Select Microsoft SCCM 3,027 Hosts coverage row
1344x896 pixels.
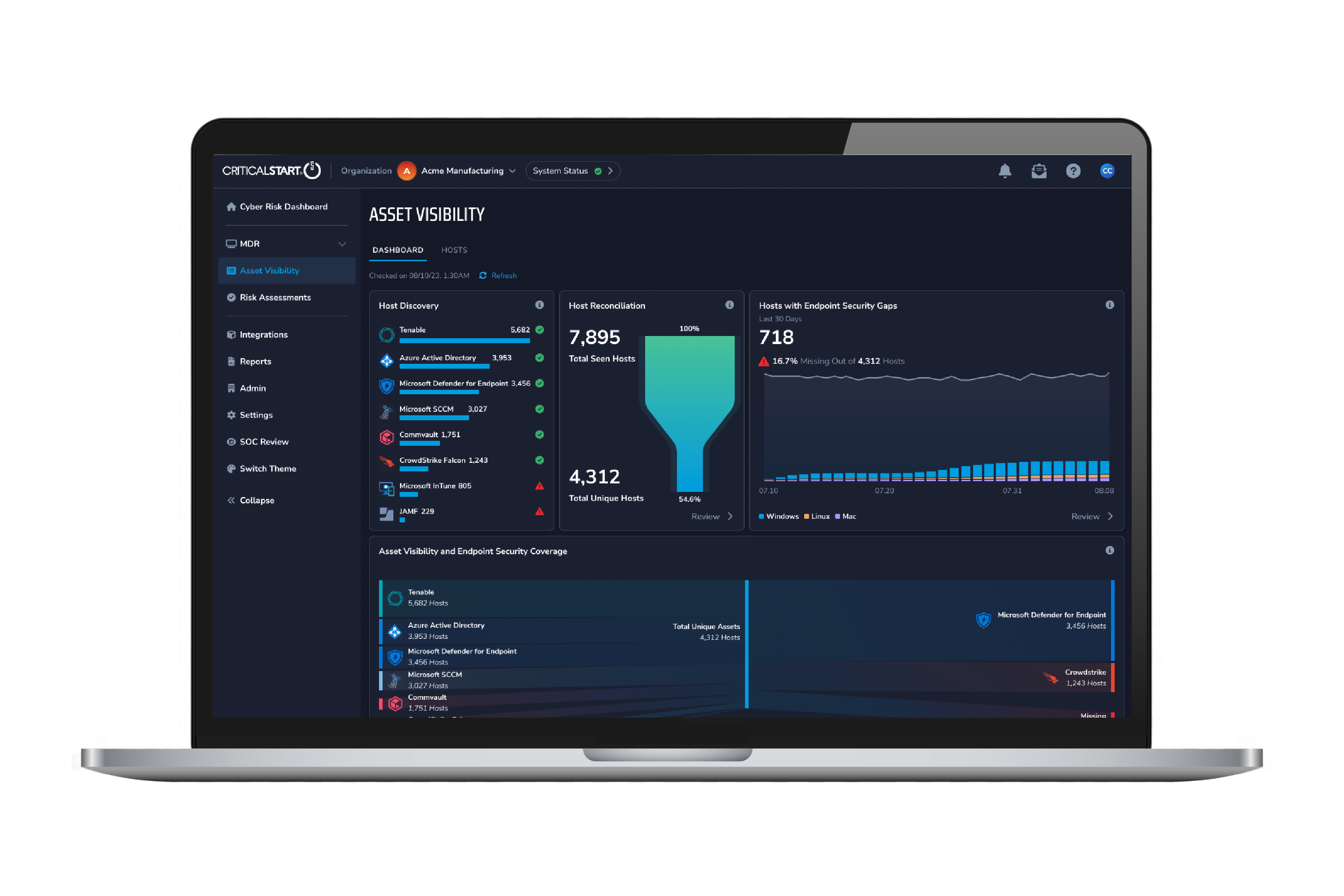pyautogui.click(x=562, y=680)
